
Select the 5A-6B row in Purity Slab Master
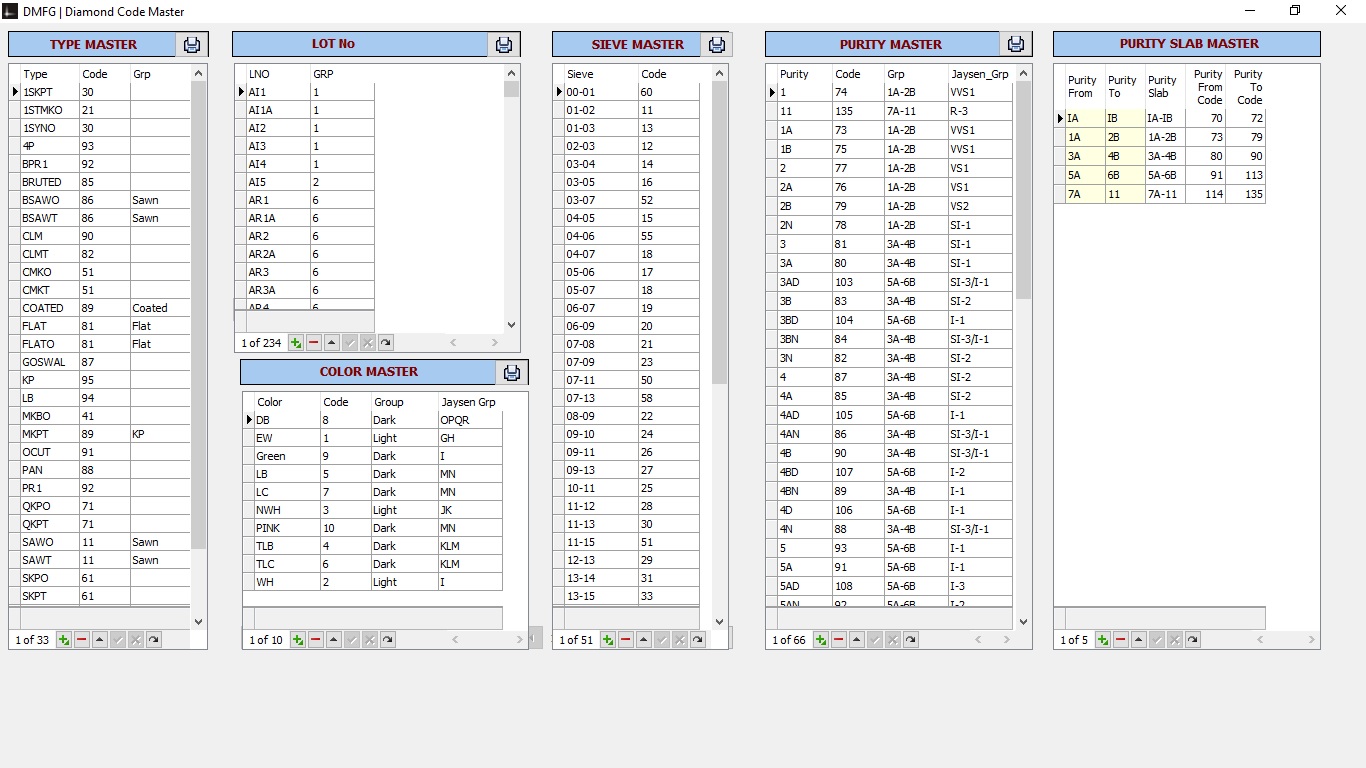(x=1160, y=175)
